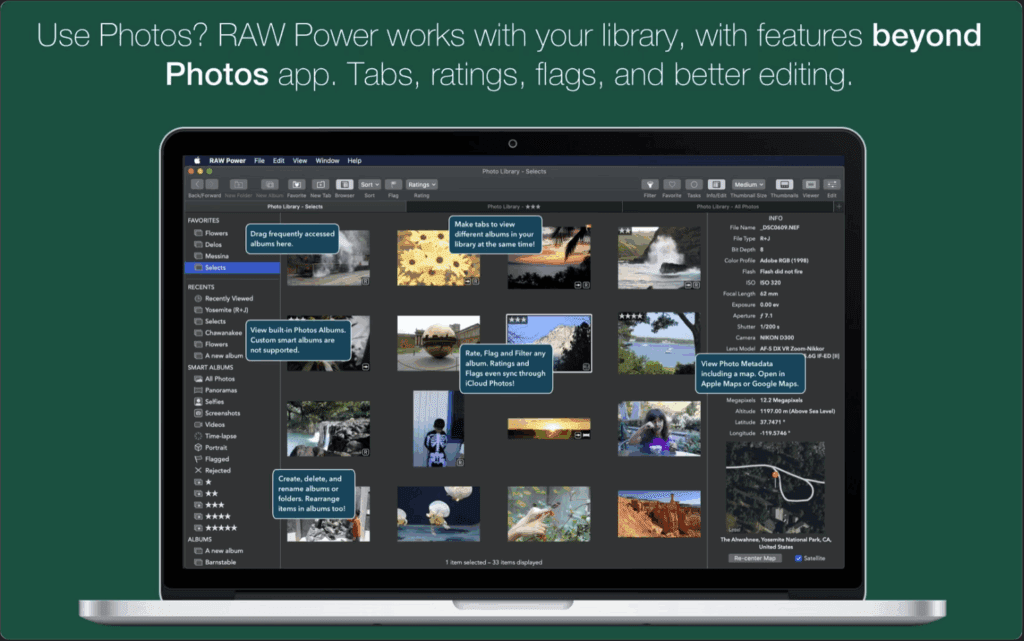Select Barnstable under Albums
The width and height of the screenshot is (1024, 641).
pos(215,562)
